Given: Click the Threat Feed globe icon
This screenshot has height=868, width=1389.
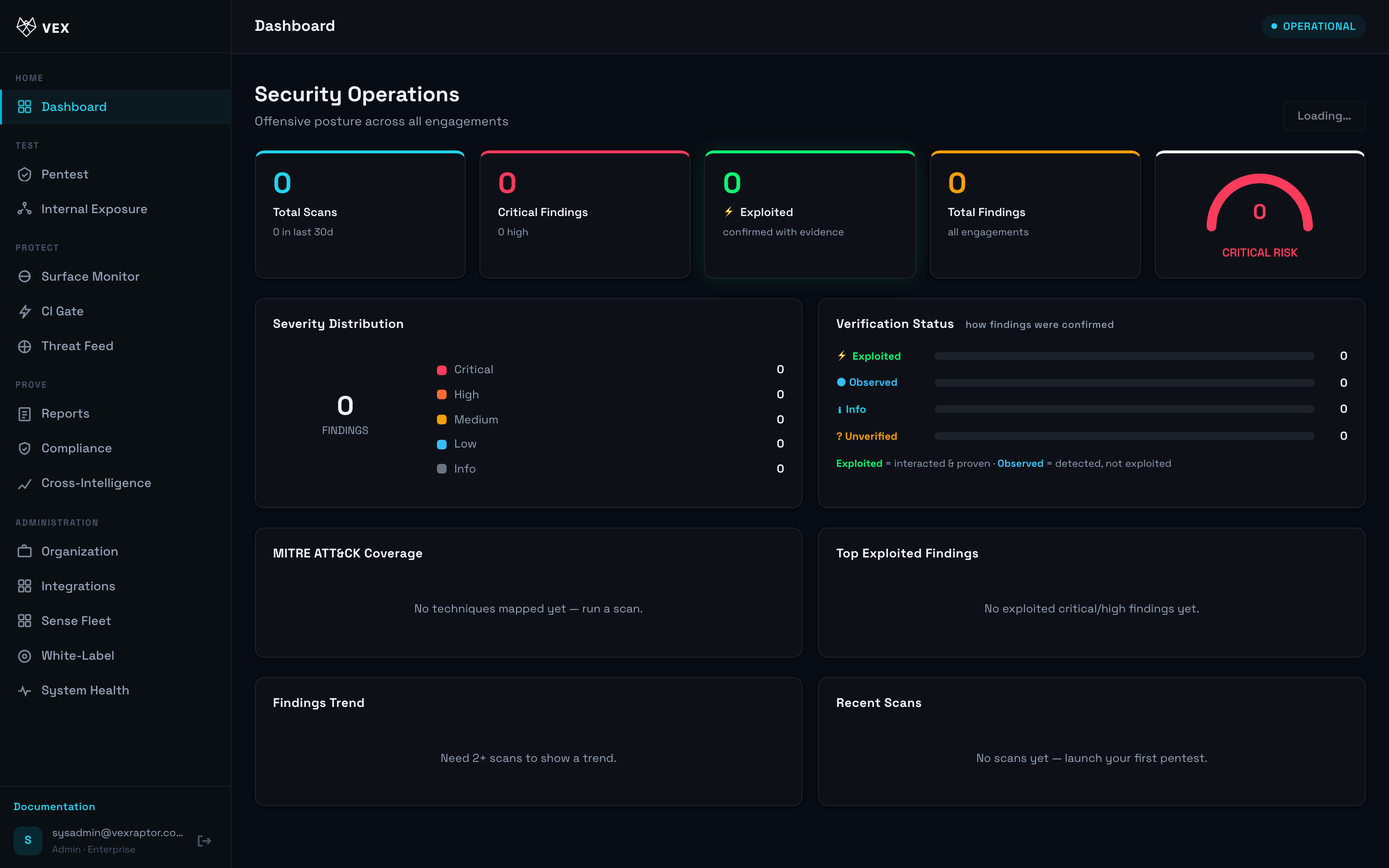Looking at the screenshot, I should (24, 346).
